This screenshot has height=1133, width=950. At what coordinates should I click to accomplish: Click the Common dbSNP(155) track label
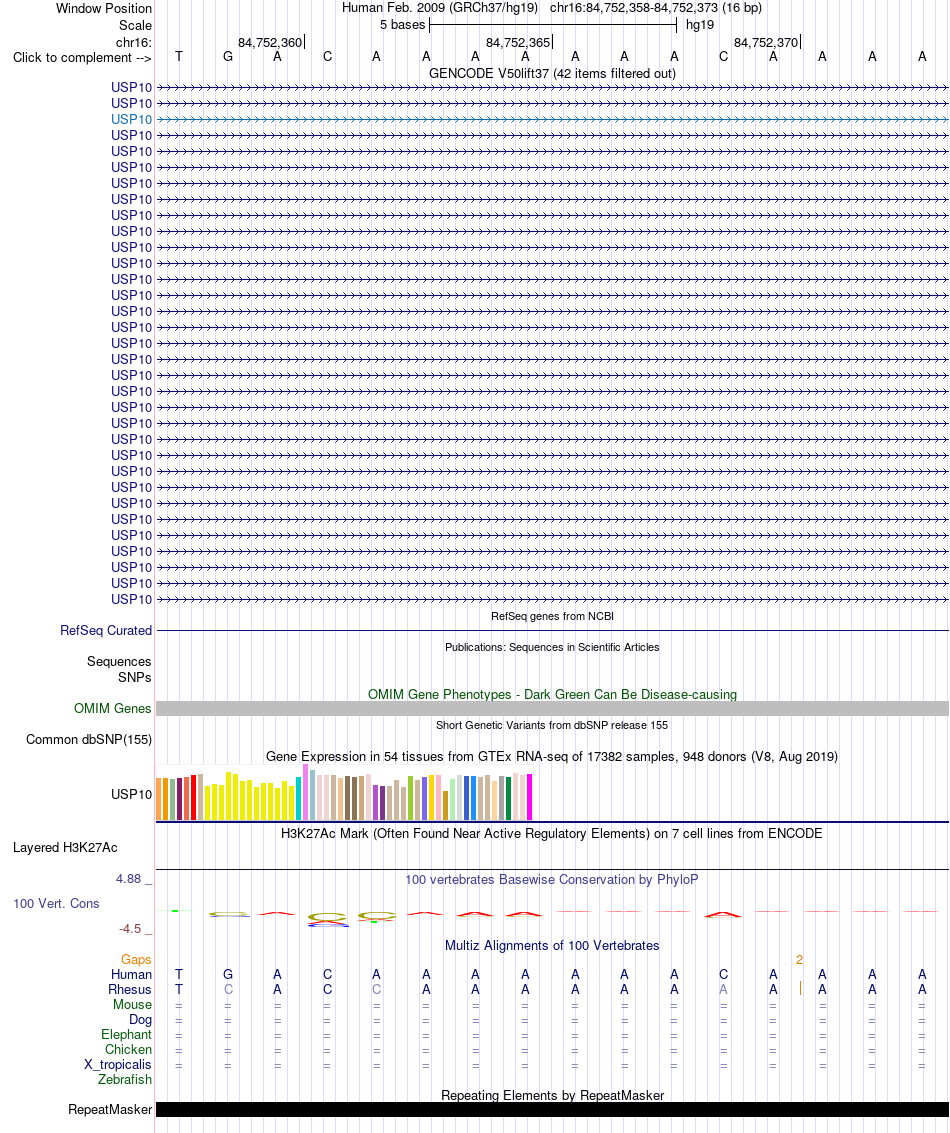coord(89,739)
